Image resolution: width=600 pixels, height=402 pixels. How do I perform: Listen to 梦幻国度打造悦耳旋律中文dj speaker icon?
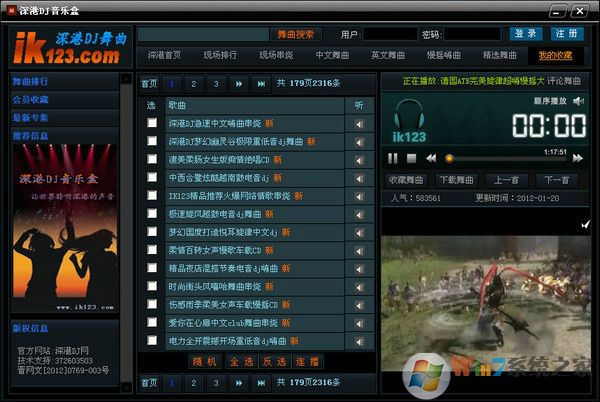pos(359,233)
